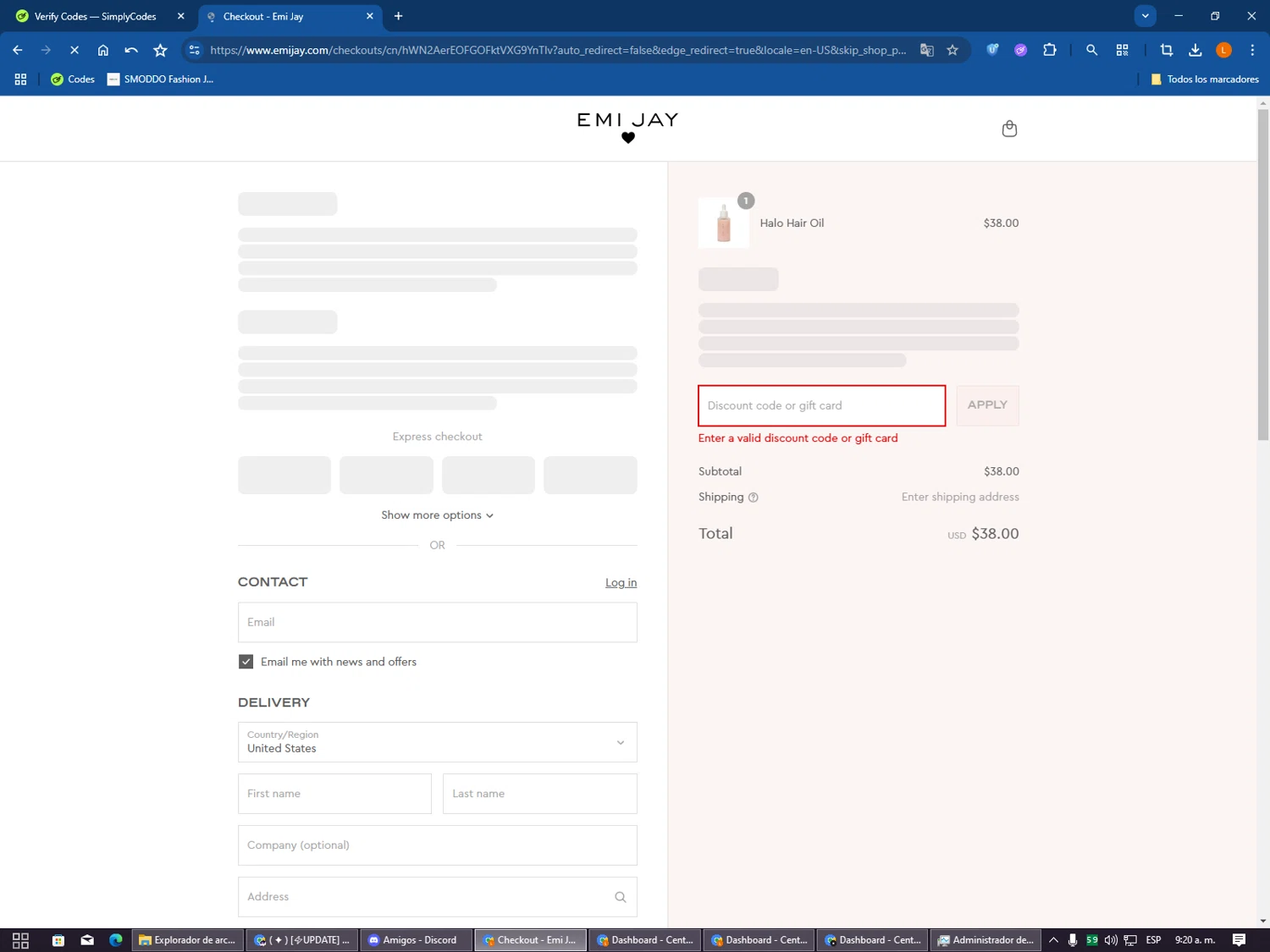Focus the Discount code or gift card field

coord(821,405)
